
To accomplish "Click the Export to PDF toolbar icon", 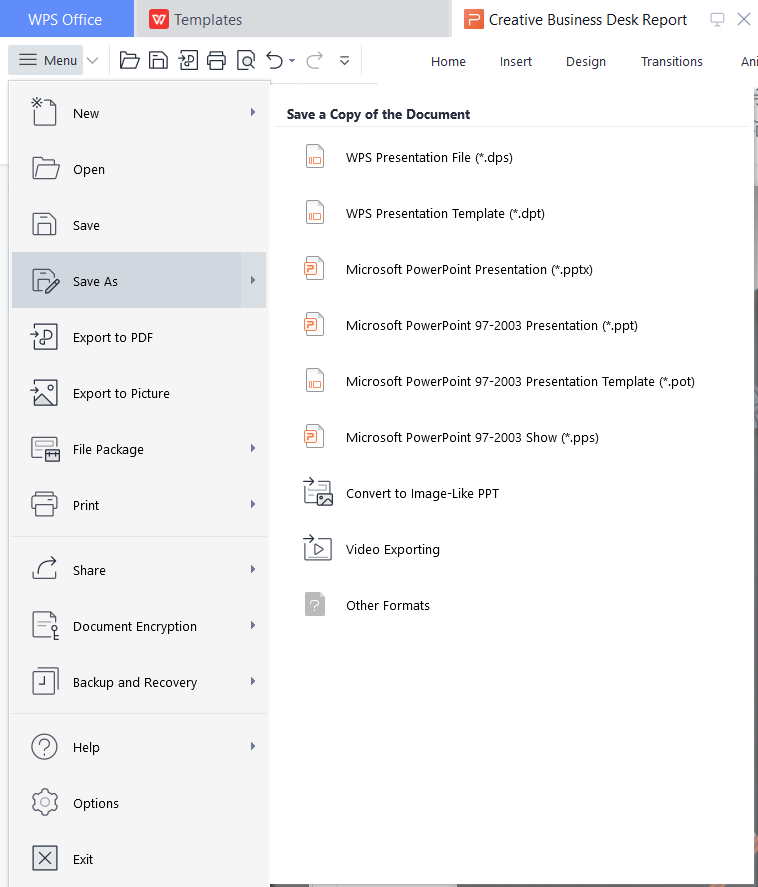I will 188,61.
